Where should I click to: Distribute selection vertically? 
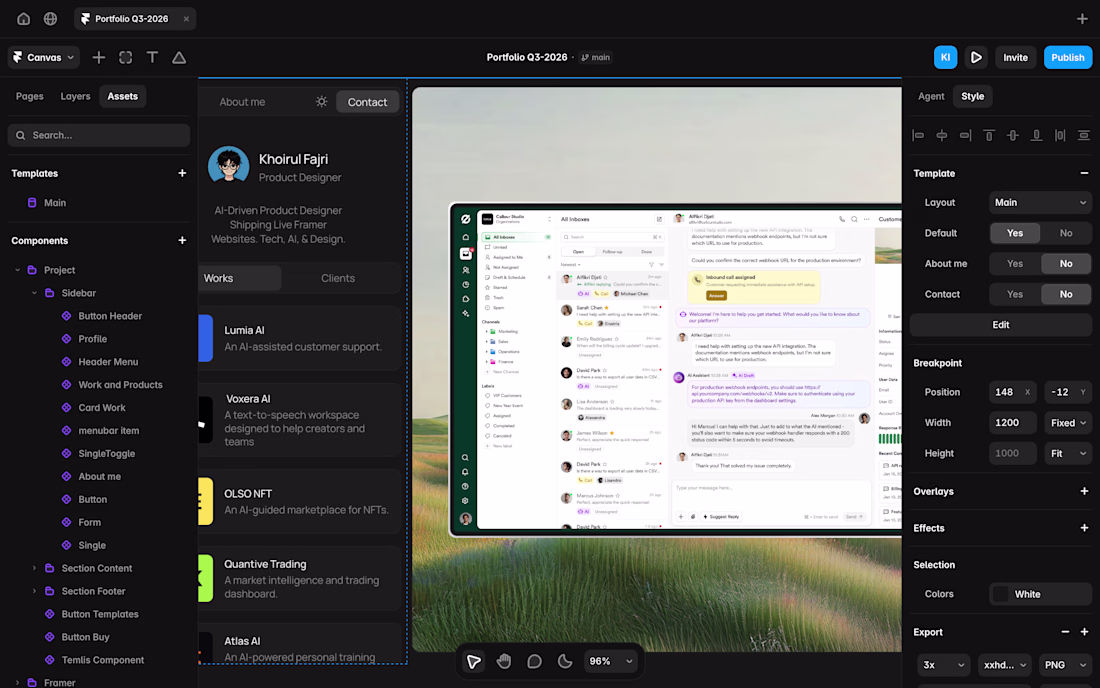pyautogui.click(x=1084, y=135)
